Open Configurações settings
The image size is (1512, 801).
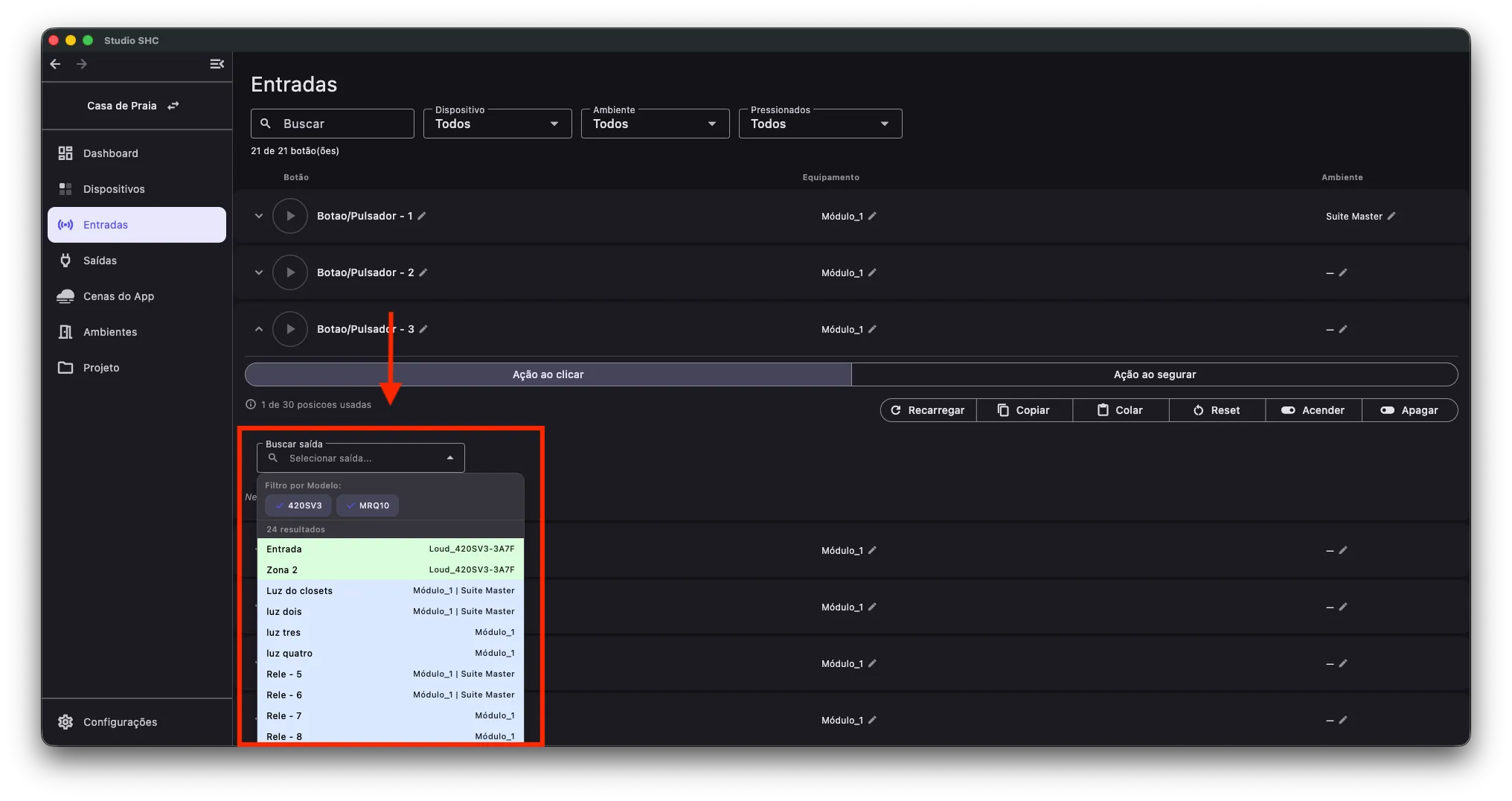tap(137, 722)
